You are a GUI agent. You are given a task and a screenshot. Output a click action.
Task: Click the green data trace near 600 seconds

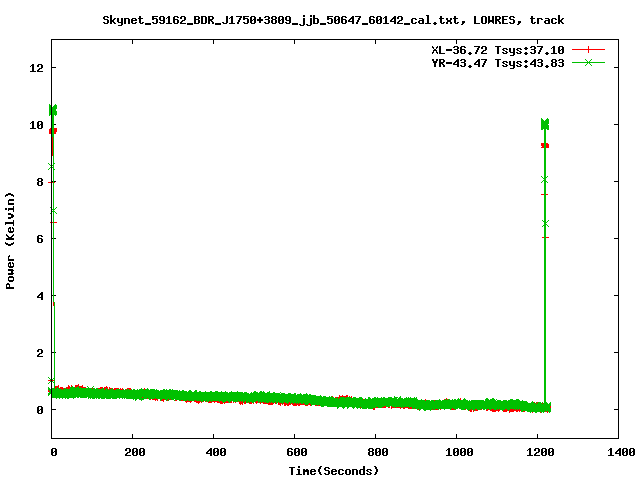[x=294, y=399]
